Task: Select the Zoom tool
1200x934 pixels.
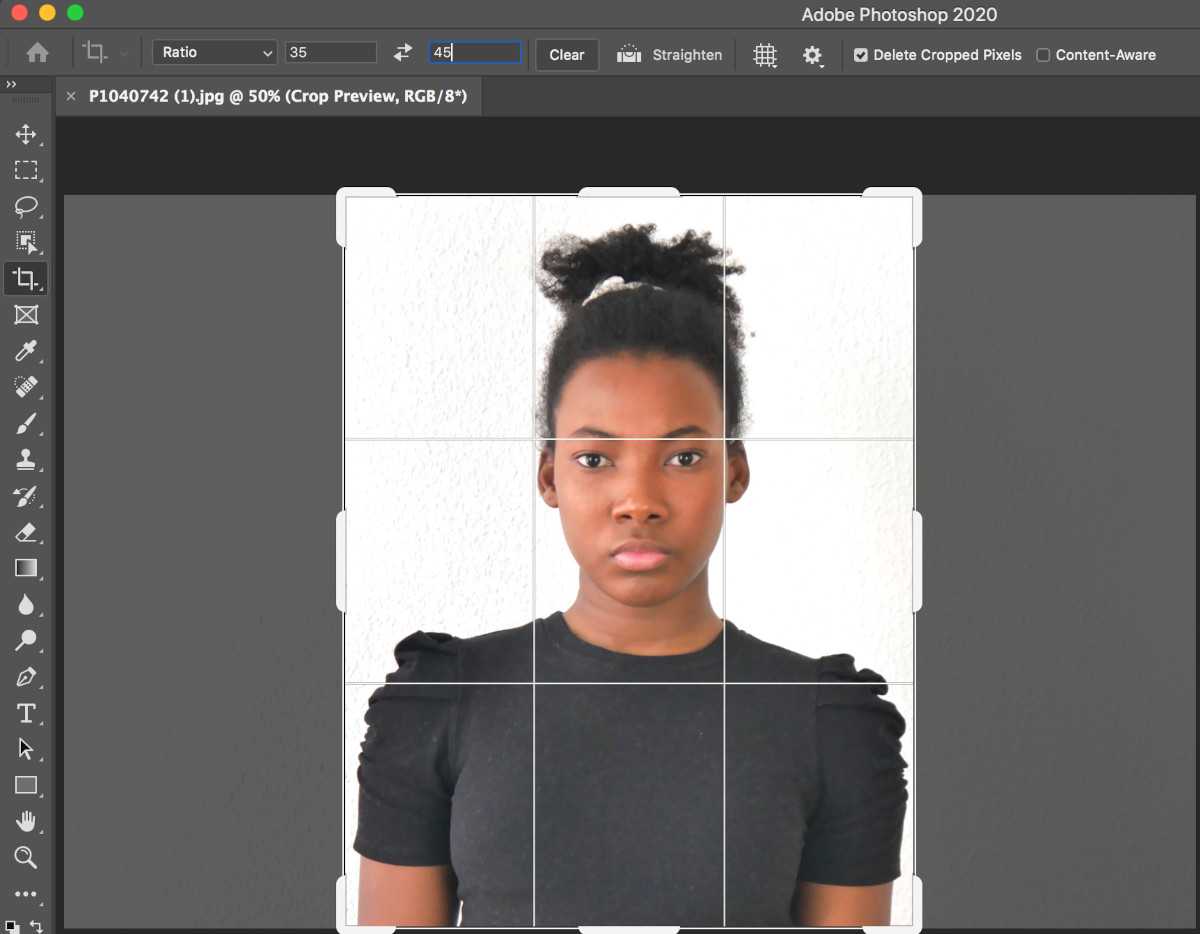Action: point(26,857)
